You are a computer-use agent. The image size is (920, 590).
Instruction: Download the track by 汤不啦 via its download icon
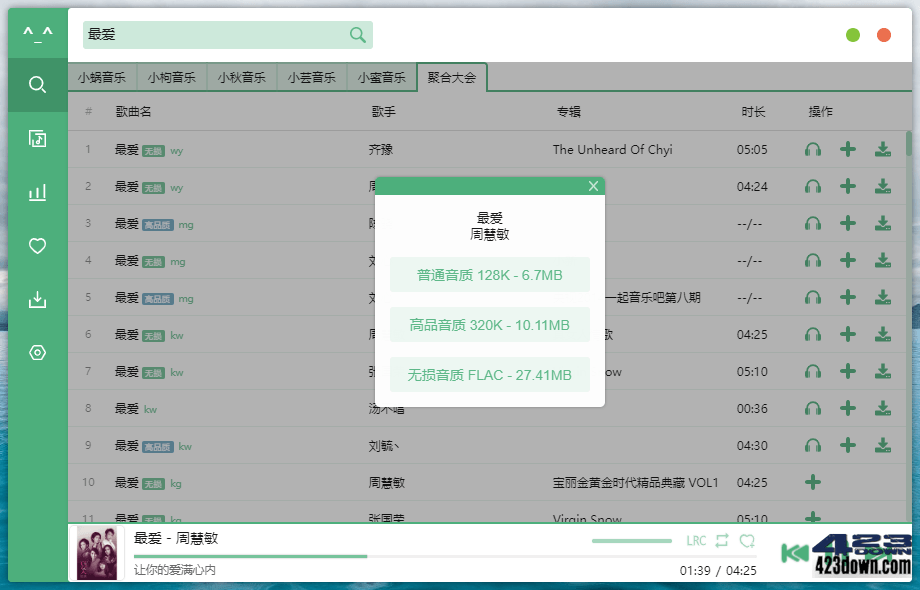pyautogui.click(x=884, y=409)
